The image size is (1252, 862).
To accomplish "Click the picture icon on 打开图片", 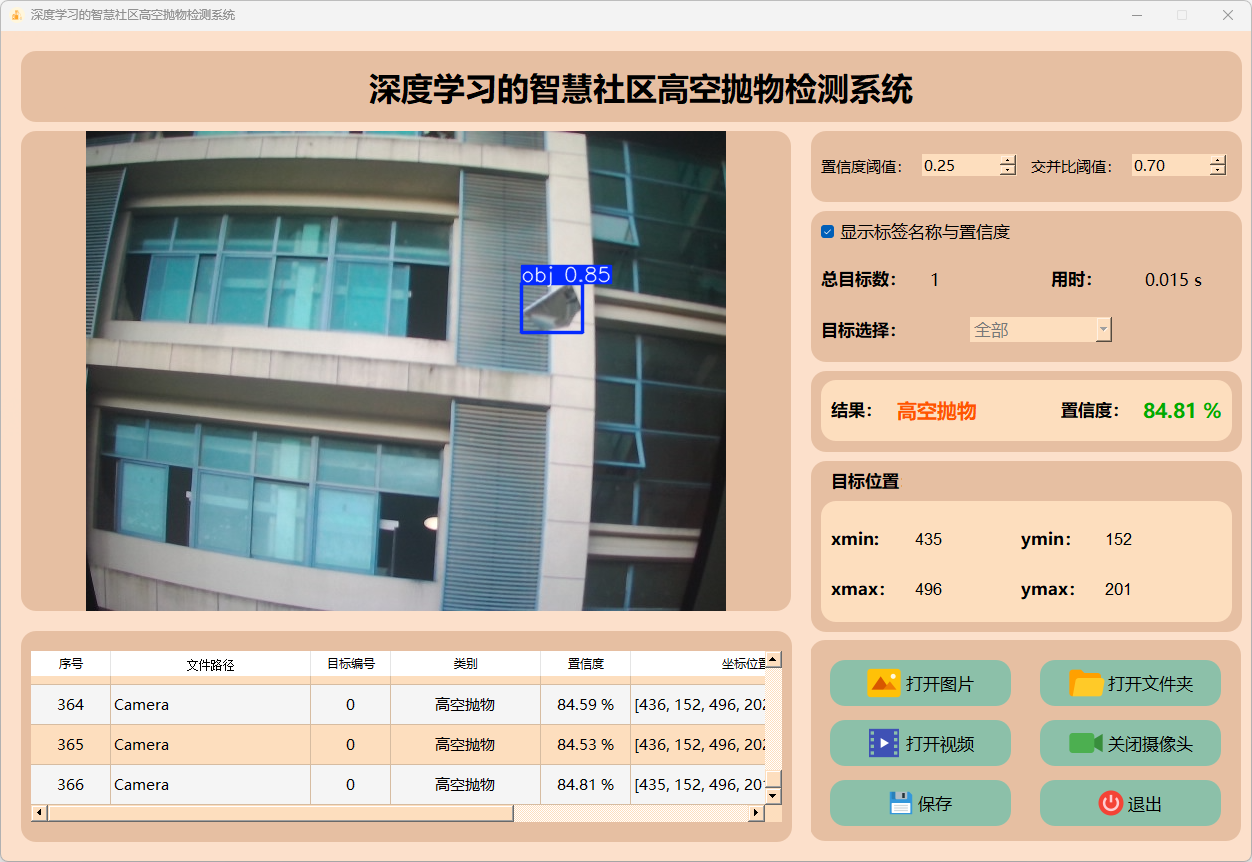I will [884, 684].
